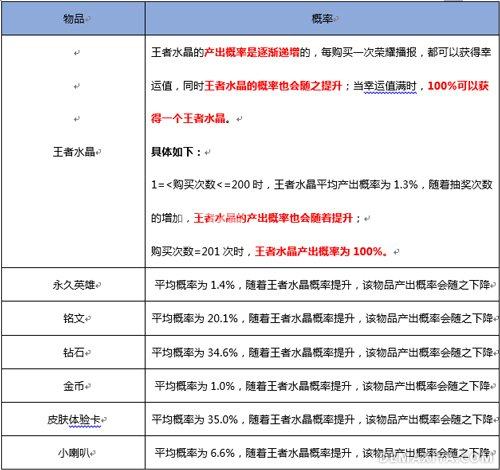
Task: Select the 概率 header cell
Action: pyautogui.click(x=322, y=18)
